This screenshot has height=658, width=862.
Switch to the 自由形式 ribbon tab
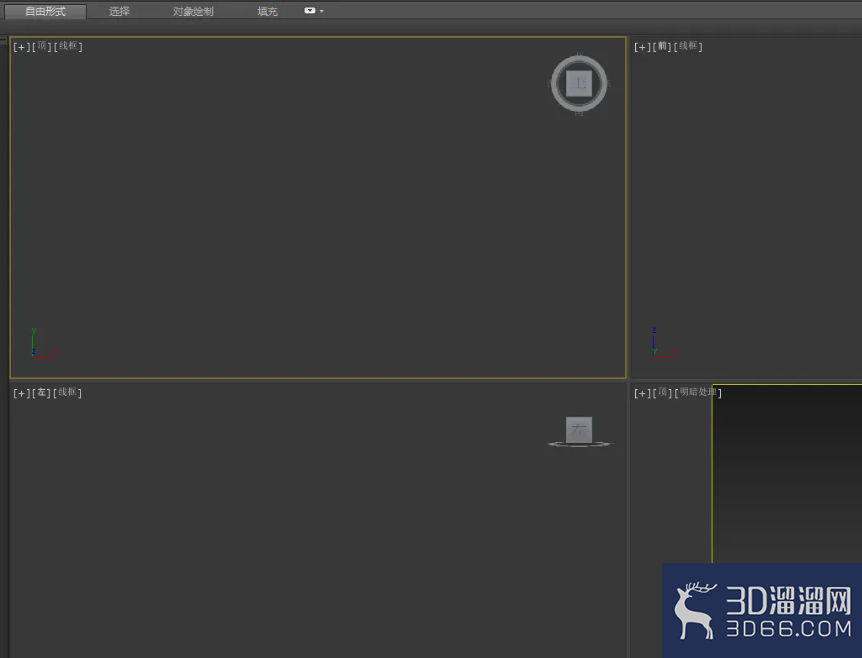[x=46, y=11]
